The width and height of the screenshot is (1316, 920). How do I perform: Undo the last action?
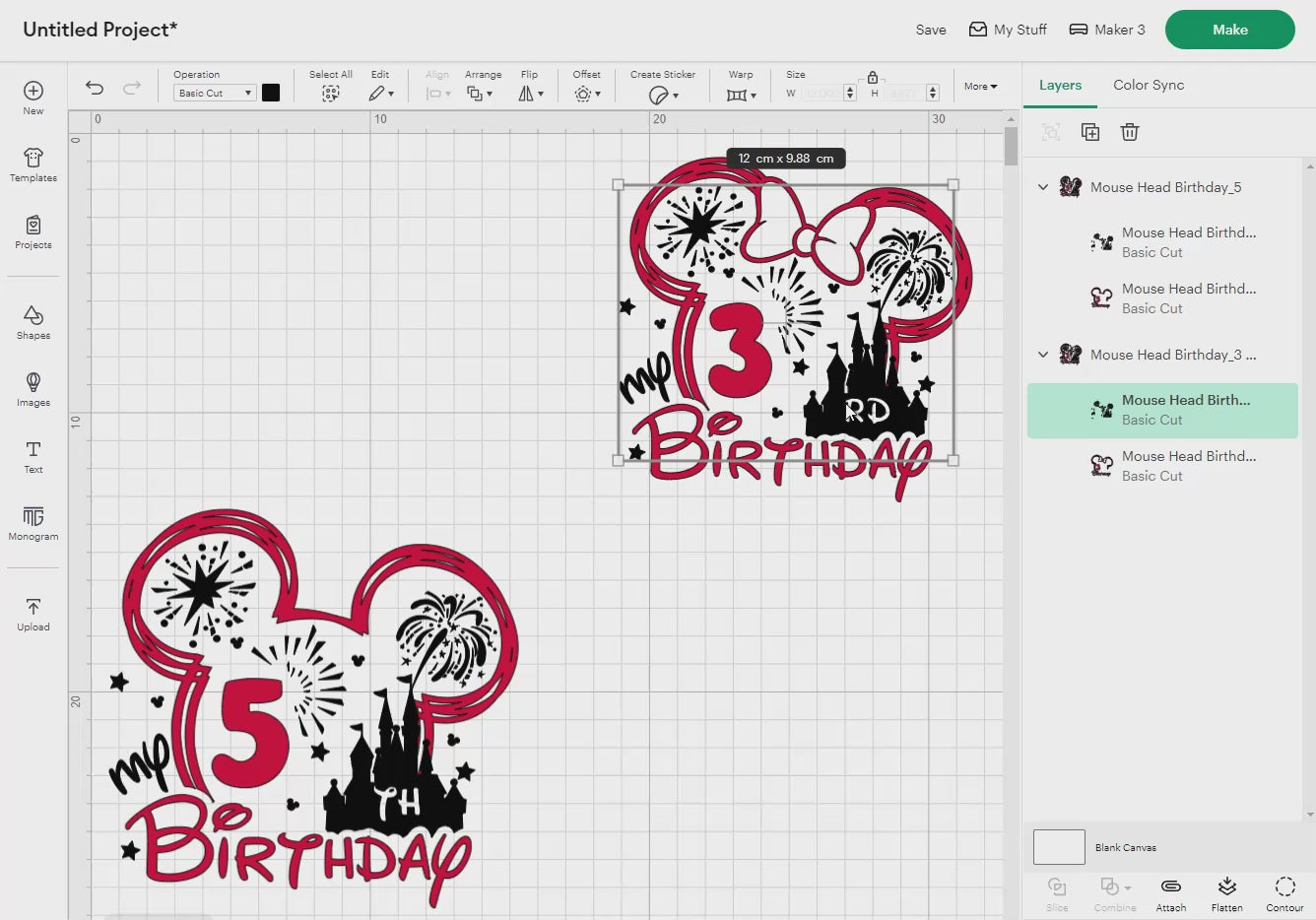pyautogui.click(x=95, y=88)
